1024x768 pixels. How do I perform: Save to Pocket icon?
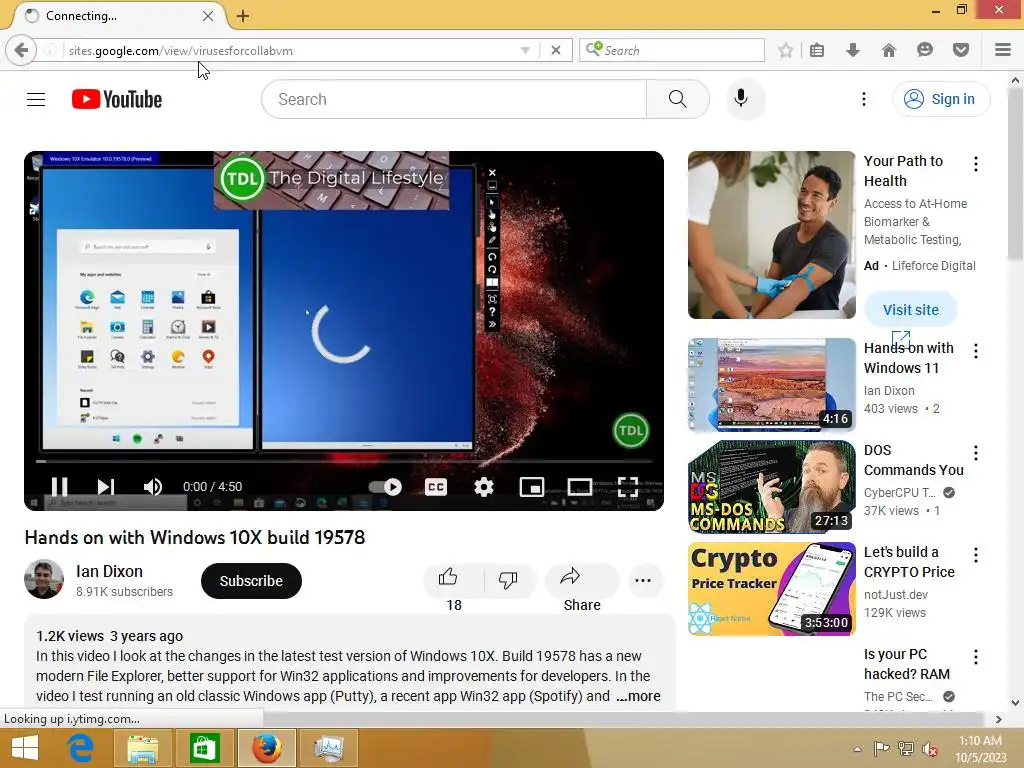point(961,50)
